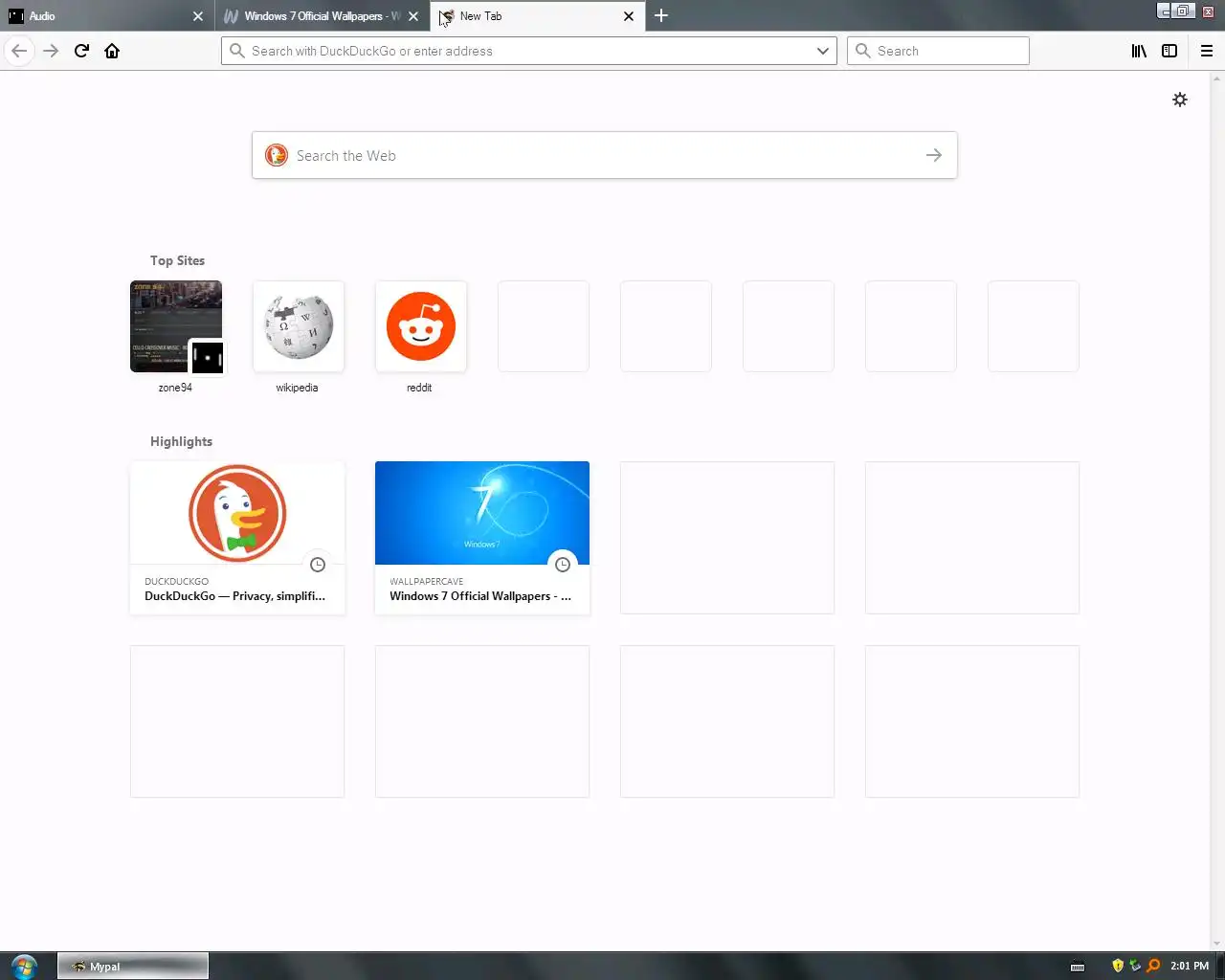Viewport: 1225px width, 980px height.
Task: Reload the current page
Action: point(81,51)
